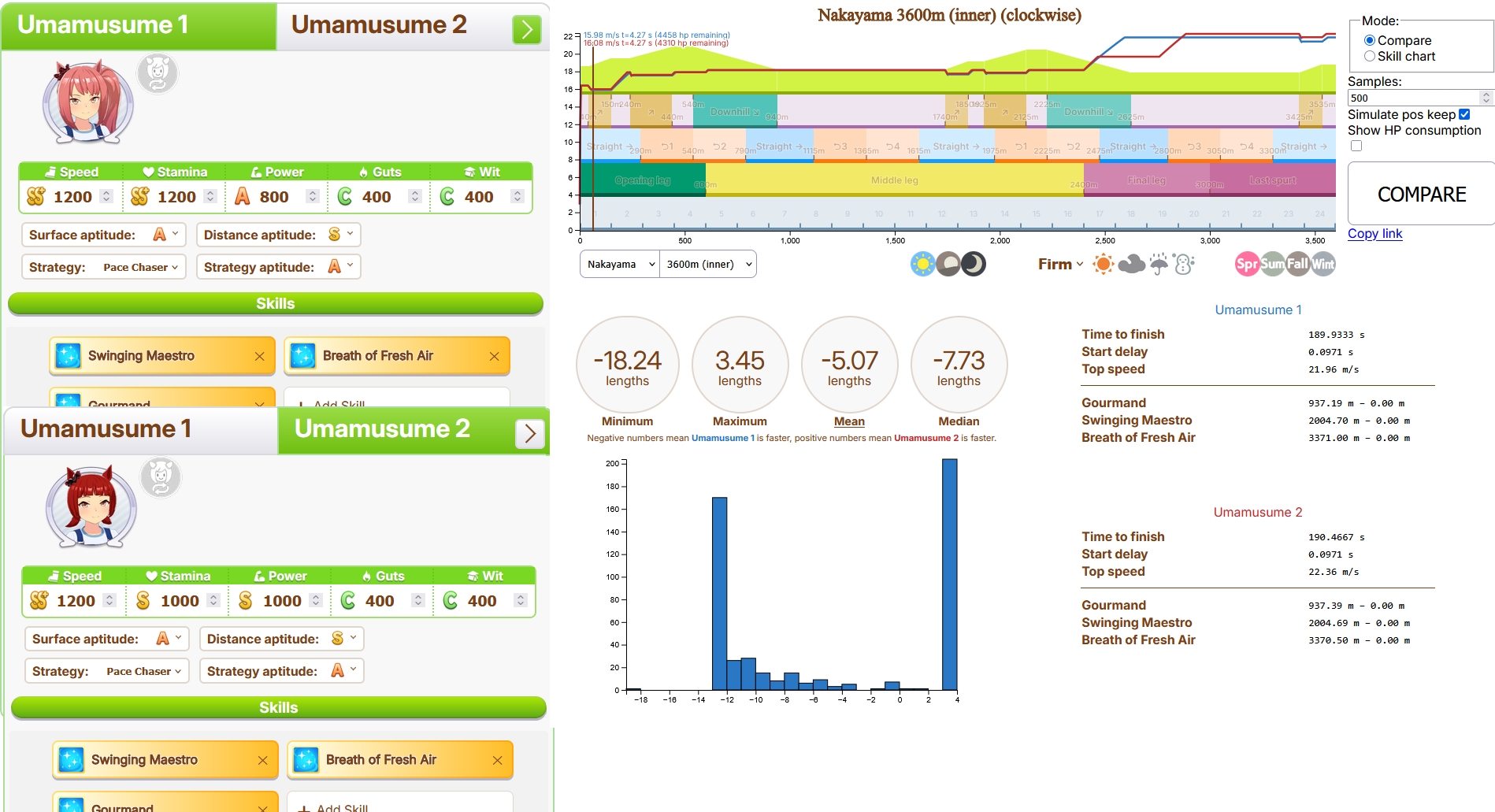Image resolution: width=1495 pixels, height=812 pixels.
Task: Click Add Skill in the lower panel
Action: point(400,803)
